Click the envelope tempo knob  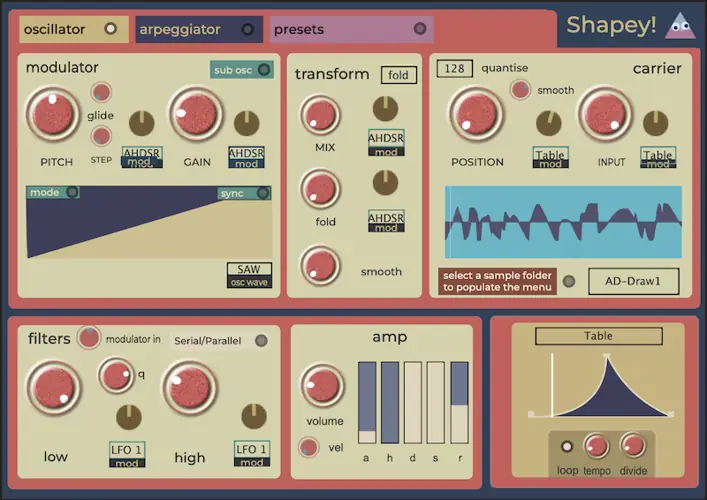tap(596, 446)
